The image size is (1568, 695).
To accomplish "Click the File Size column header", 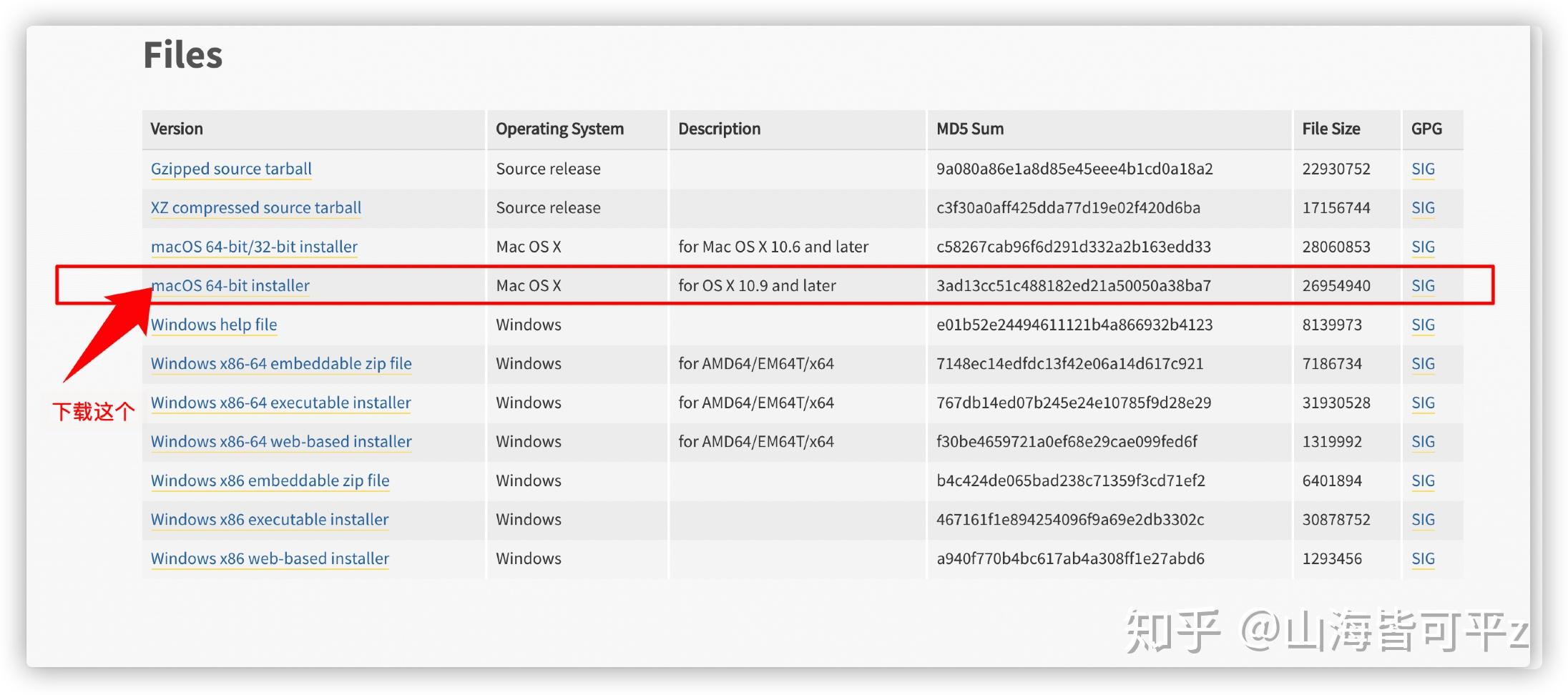I will (x=1331, y=129).
